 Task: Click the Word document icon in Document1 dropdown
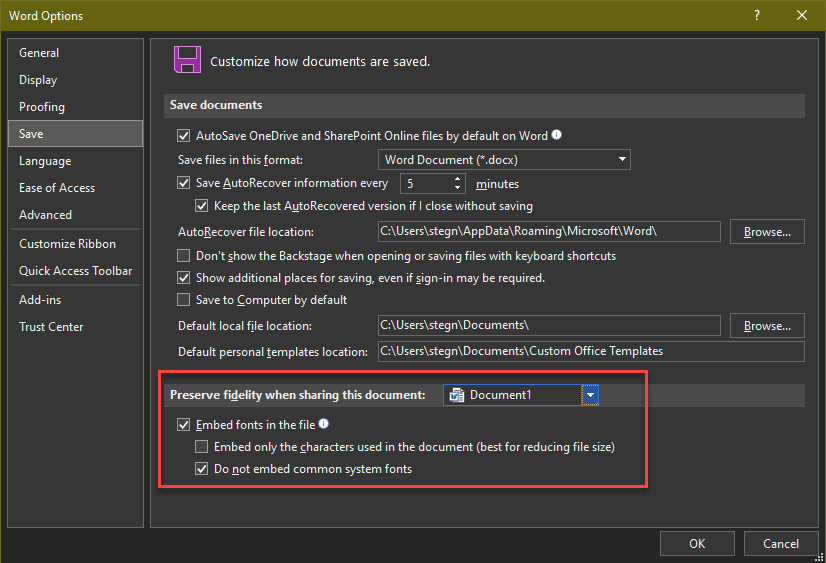[457, 395]
